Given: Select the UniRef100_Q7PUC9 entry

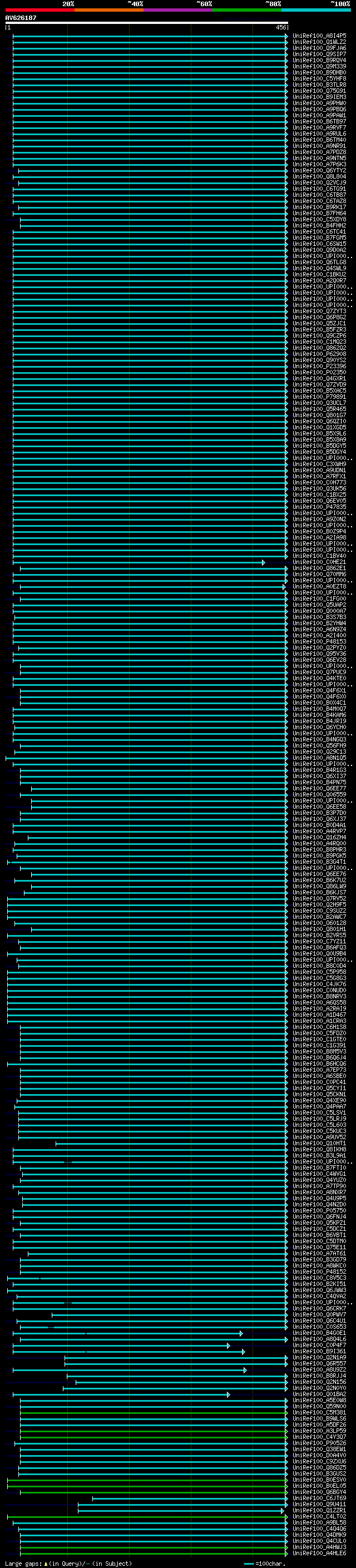Looking at the screenshot, I should tap(319, 672).
